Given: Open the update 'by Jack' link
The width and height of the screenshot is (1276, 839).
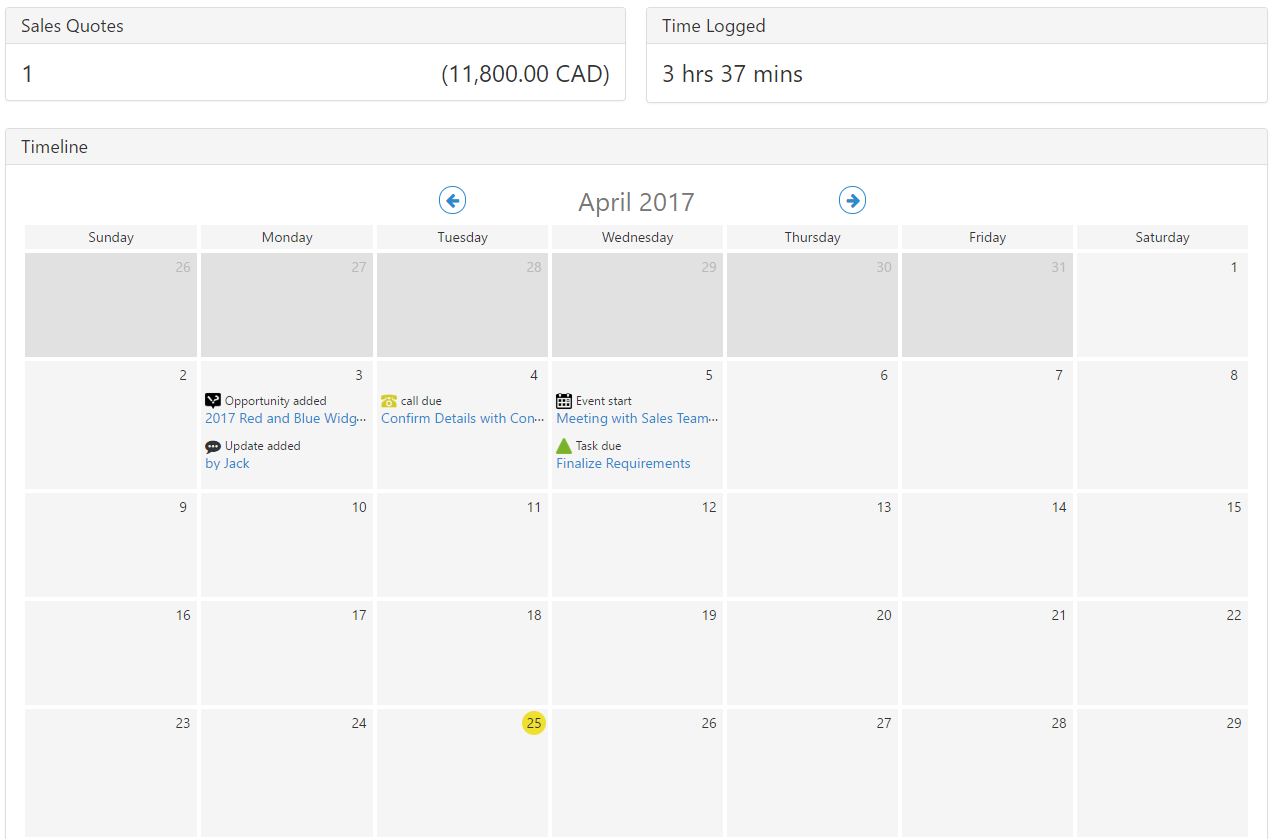Looking at the screenshot, I should click(x=228, y=464).
